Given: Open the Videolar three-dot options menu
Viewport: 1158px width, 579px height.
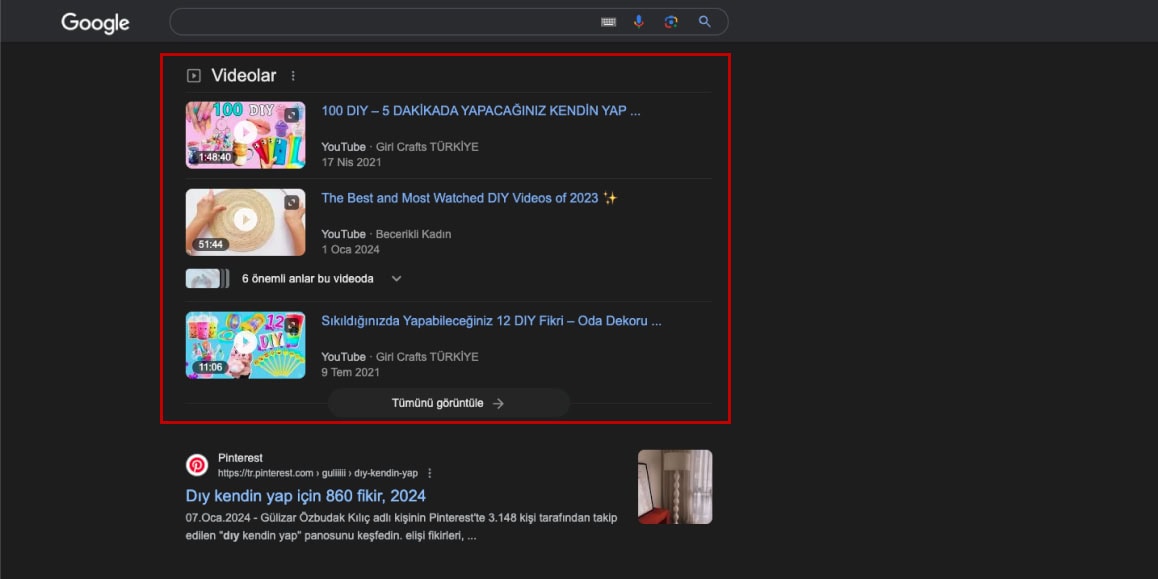Looking at the screenshot, I should click(x=293, y=75).
